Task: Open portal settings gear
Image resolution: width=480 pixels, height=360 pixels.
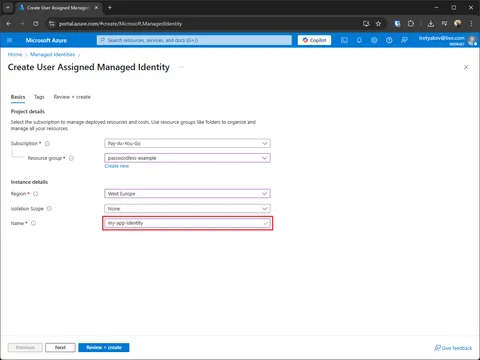Action: pos(374,40)
